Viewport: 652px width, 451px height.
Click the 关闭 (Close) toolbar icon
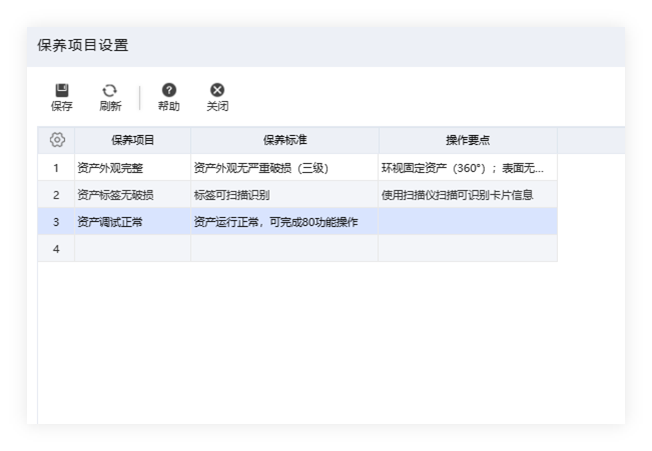tap(217, 96)
